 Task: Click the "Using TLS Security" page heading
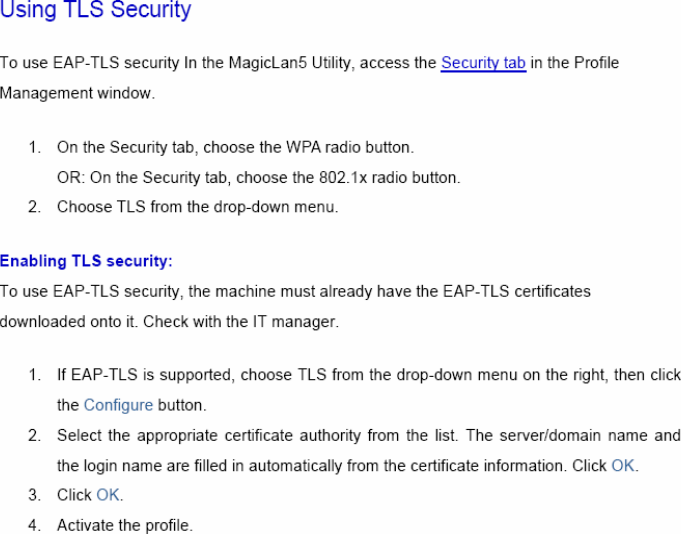point(95,12)
